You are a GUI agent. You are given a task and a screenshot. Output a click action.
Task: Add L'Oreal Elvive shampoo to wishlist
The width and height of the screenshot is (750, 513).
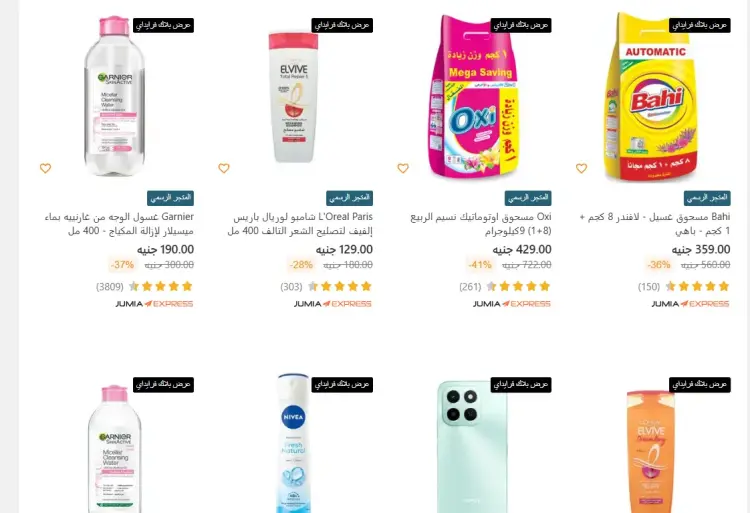[224, 168]
